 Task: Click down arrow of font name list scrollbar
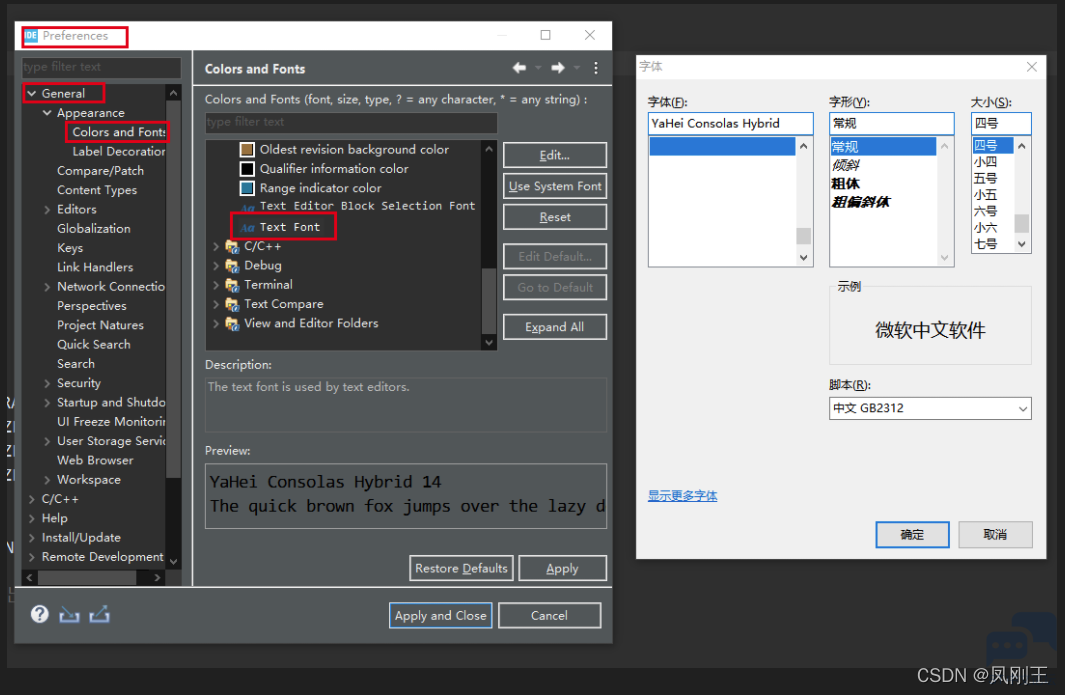(804, 257)
